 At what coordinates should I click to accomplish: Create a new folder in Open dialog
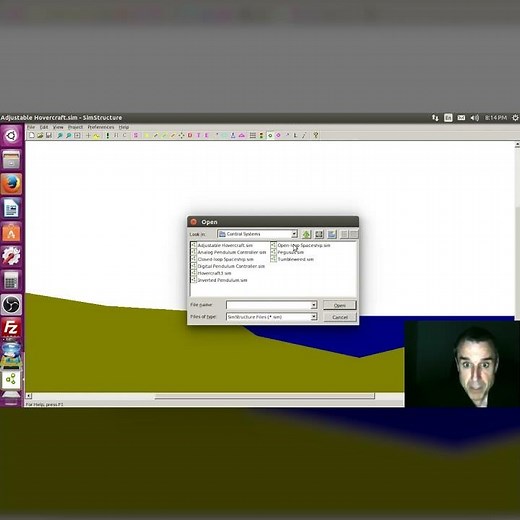(332, 234)
